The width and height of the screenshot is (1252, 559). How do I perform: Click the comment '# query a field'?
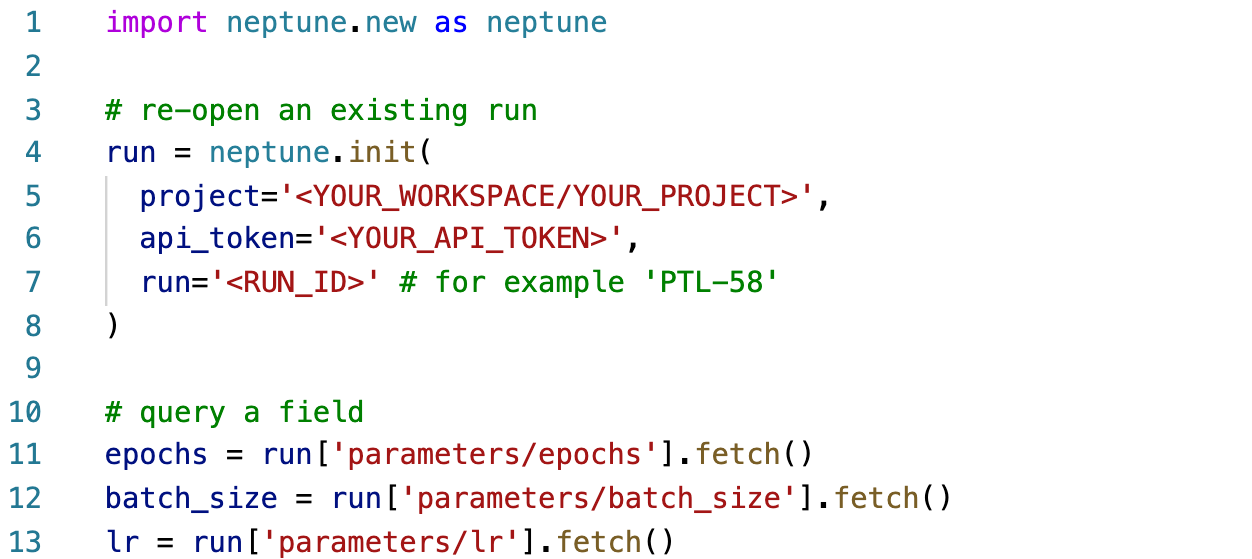(234, 411)
